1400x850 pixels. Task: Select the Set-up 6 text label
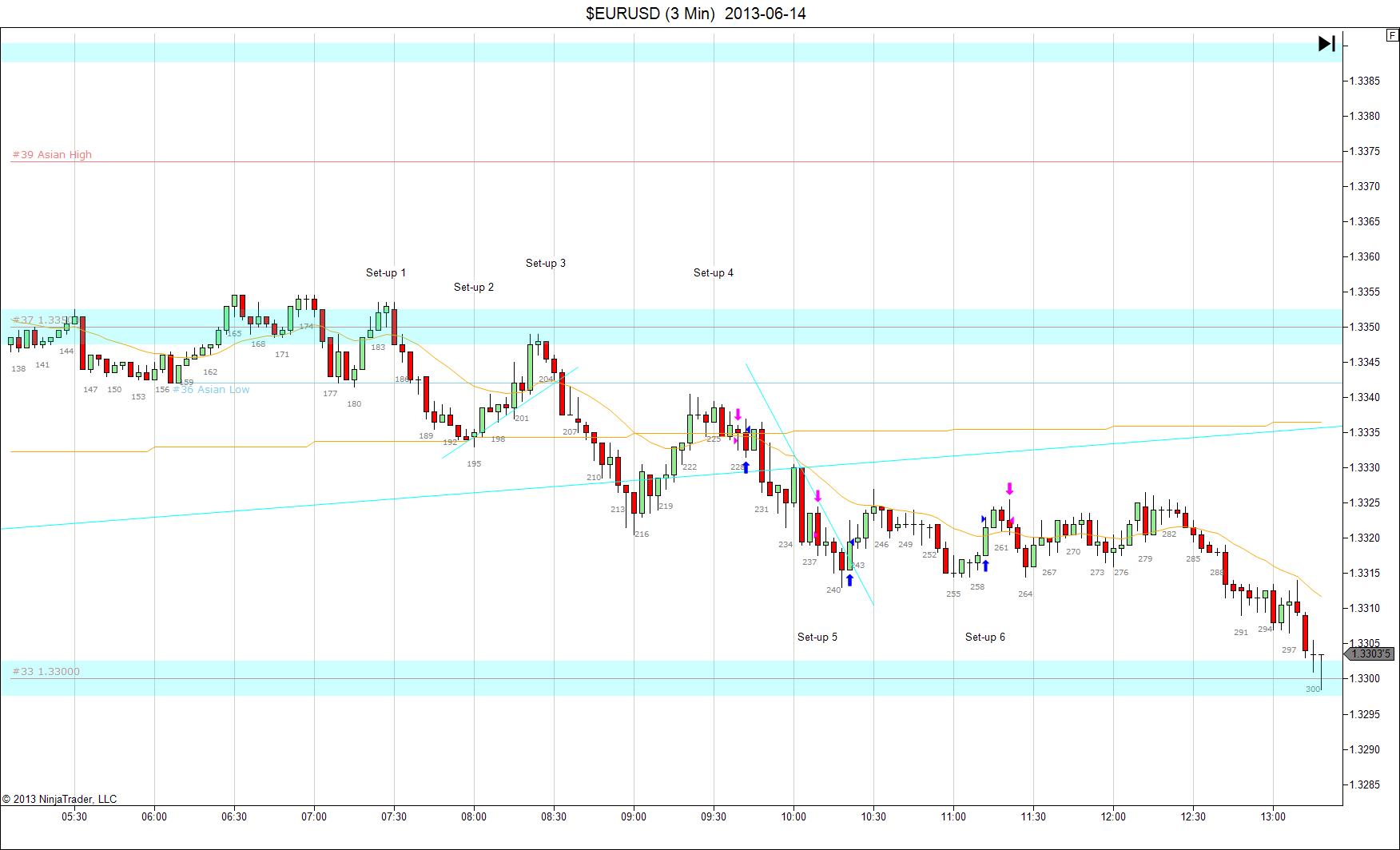pyautogui.click(x=985, y=637)
